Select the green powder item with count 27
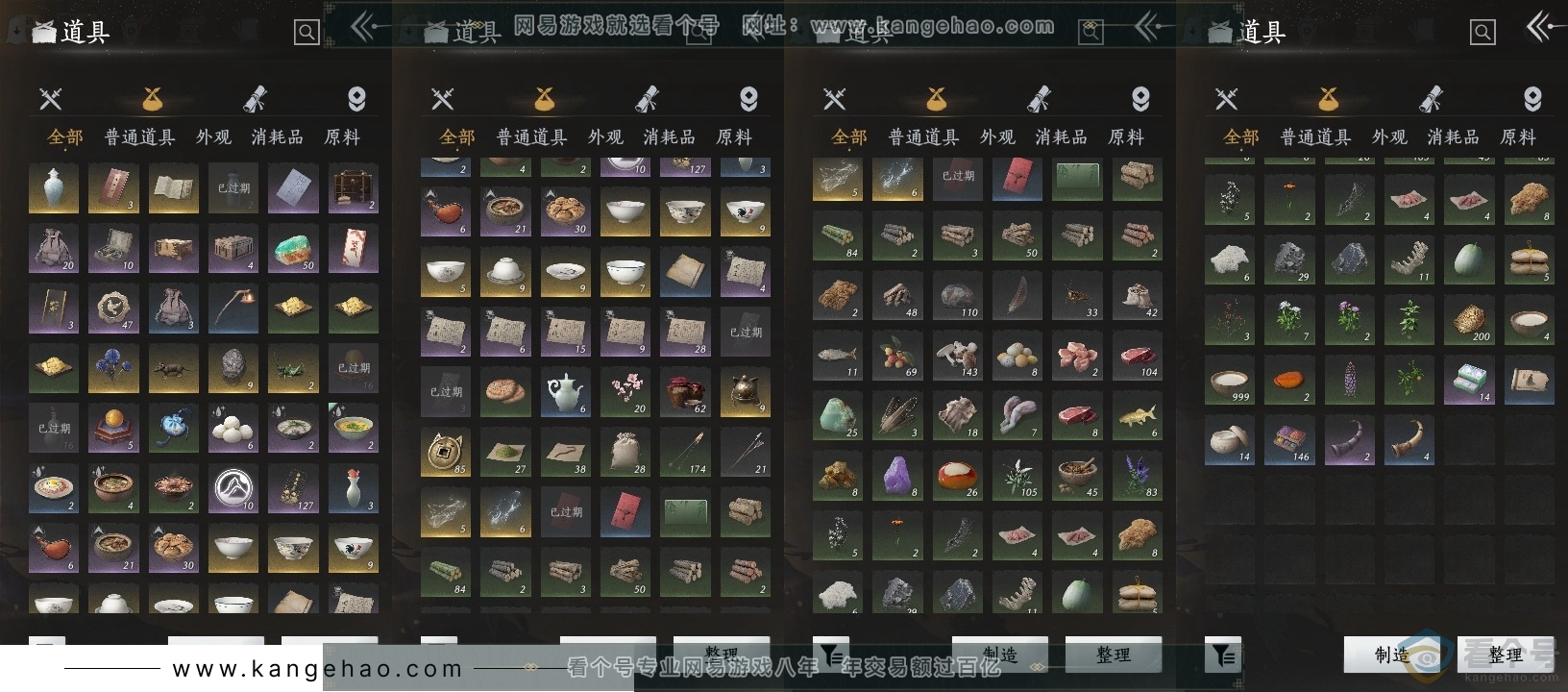 coord(505,453)
